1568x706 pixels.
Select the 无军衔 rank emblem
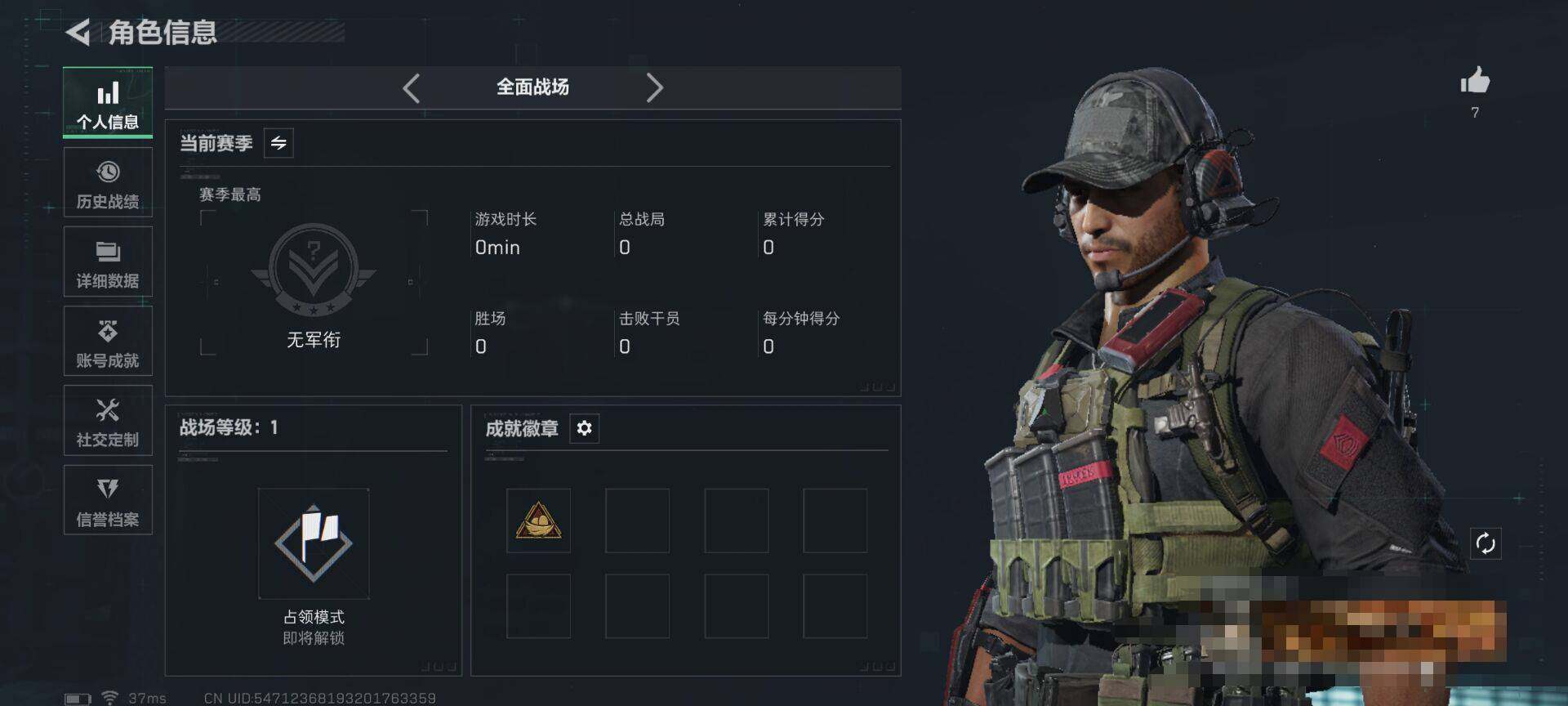click(x=314, y=271)
